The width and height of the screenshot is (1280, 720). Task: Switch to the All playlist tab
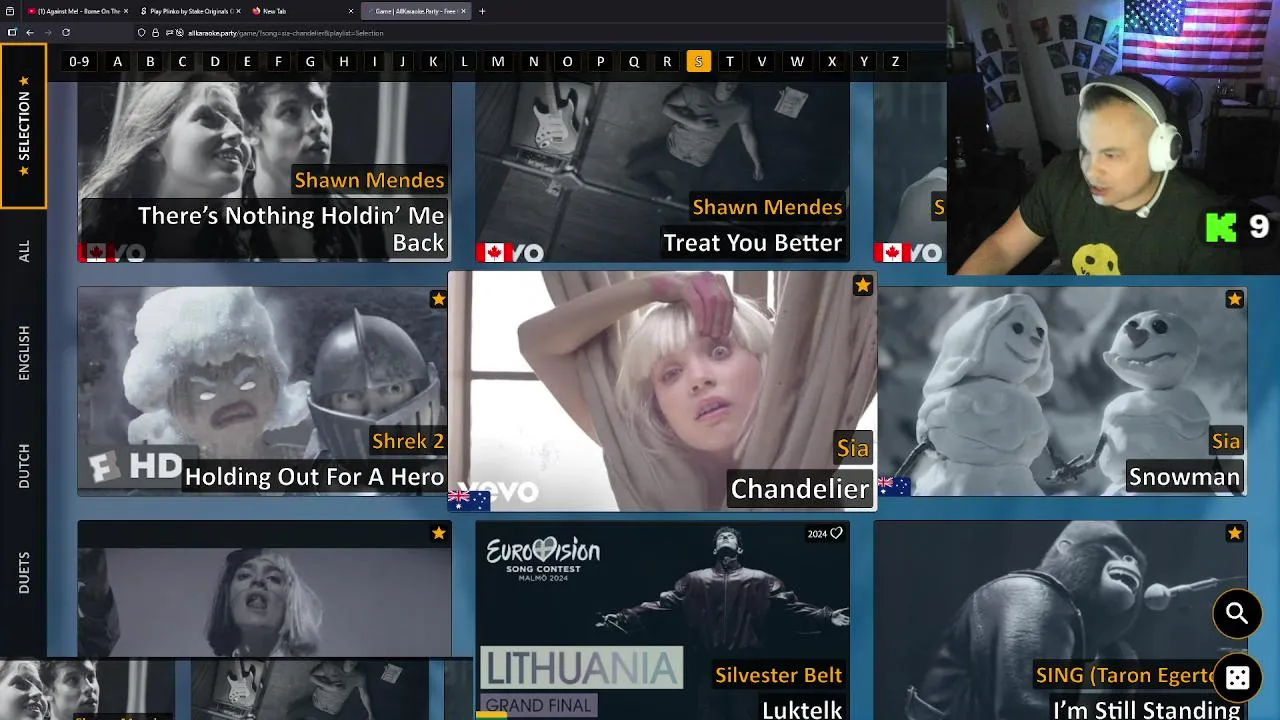coord(23,251)
